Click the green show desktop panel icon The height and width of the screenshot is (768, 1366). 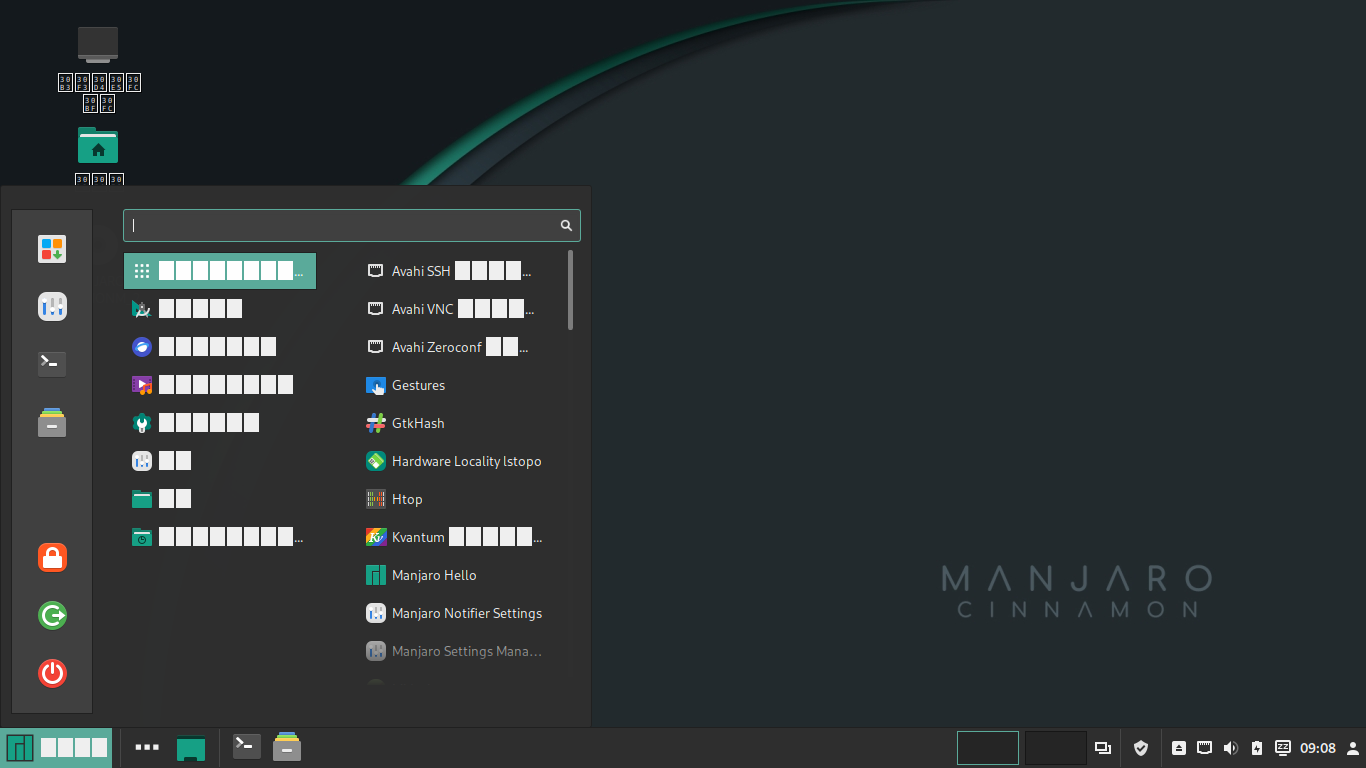[191, 748]
